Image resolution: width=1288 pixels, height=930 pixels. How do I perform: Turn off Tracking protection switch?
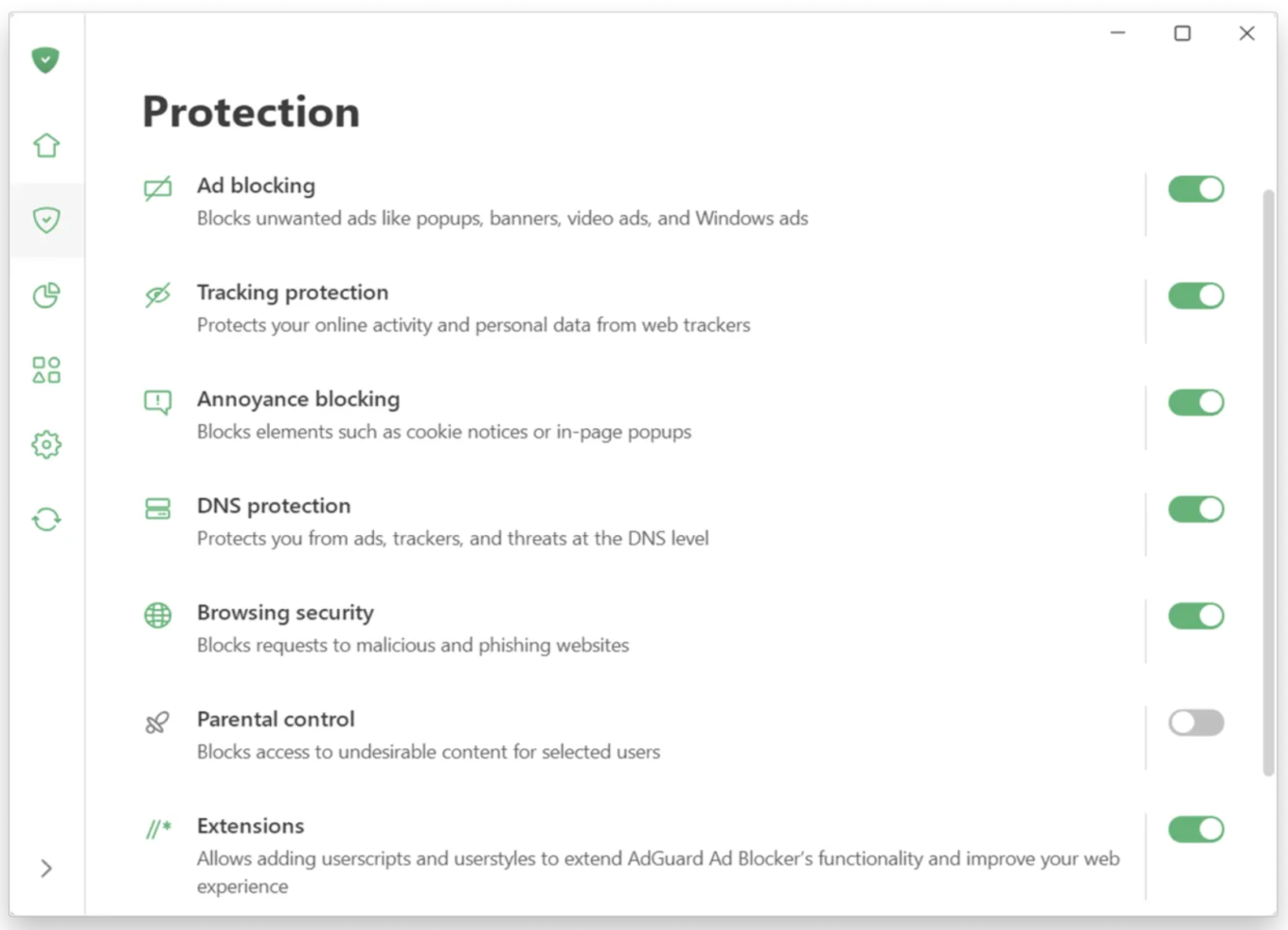pos(1196,296)
